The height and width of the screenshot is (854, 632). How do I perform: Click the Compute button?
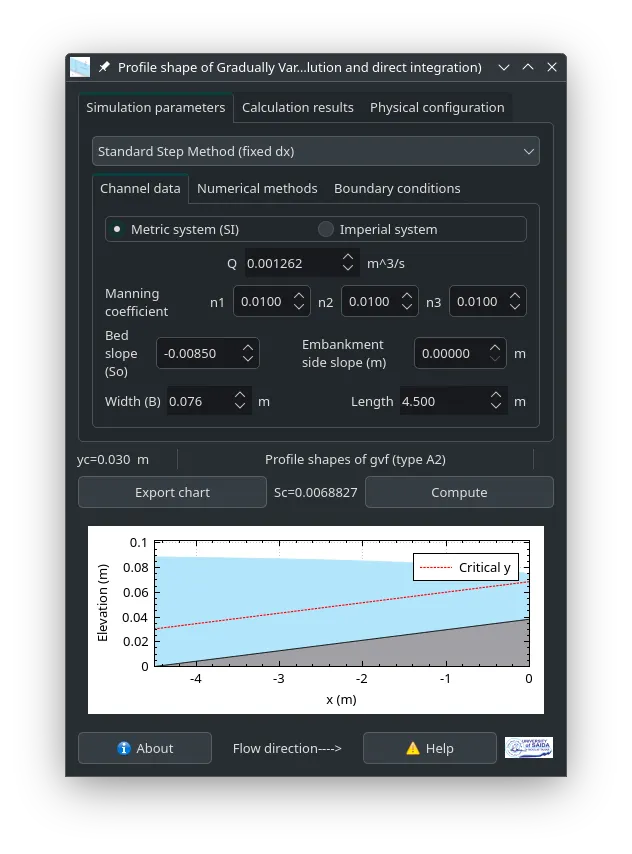(x=459, y=492)
